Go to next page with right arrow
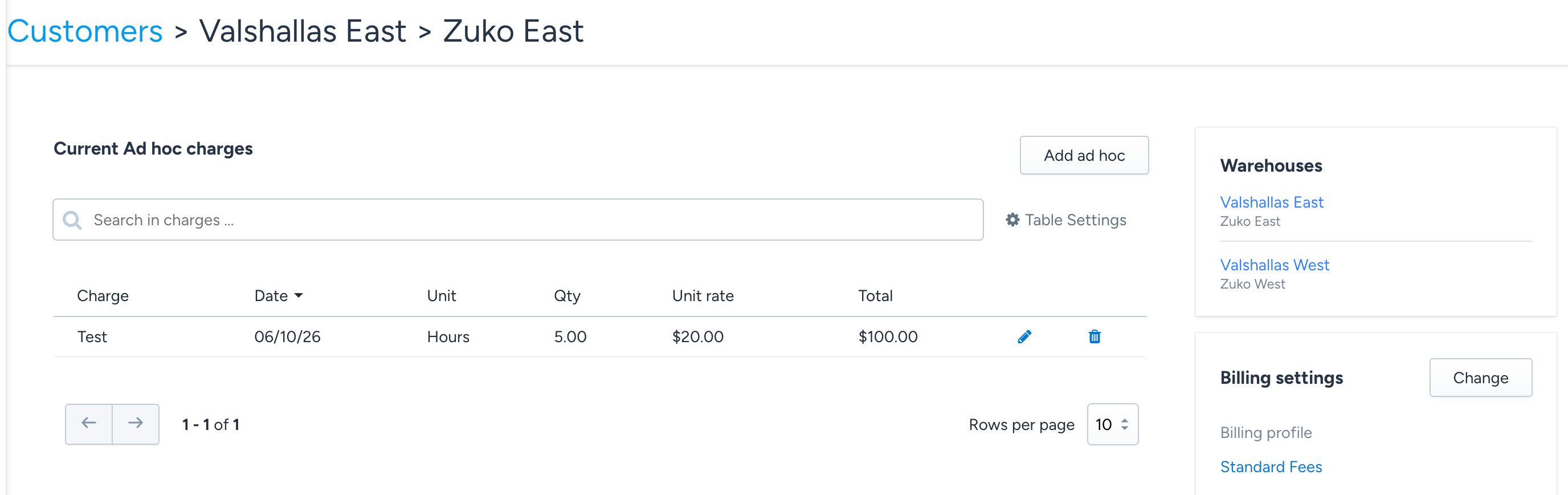1568x495 pixels. 136,424
